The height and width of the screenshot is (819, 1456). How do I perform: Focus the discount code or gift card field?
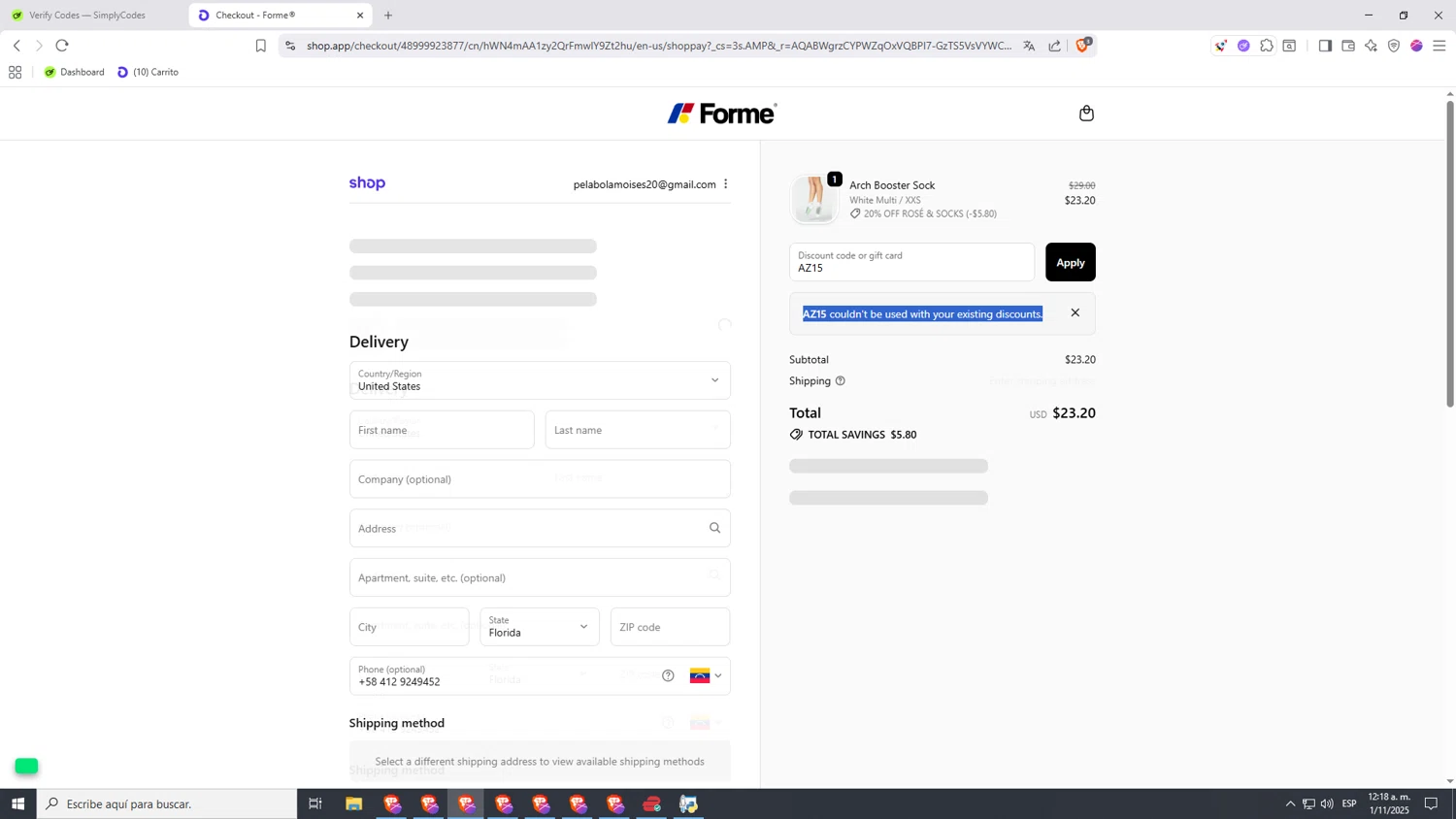911,262
